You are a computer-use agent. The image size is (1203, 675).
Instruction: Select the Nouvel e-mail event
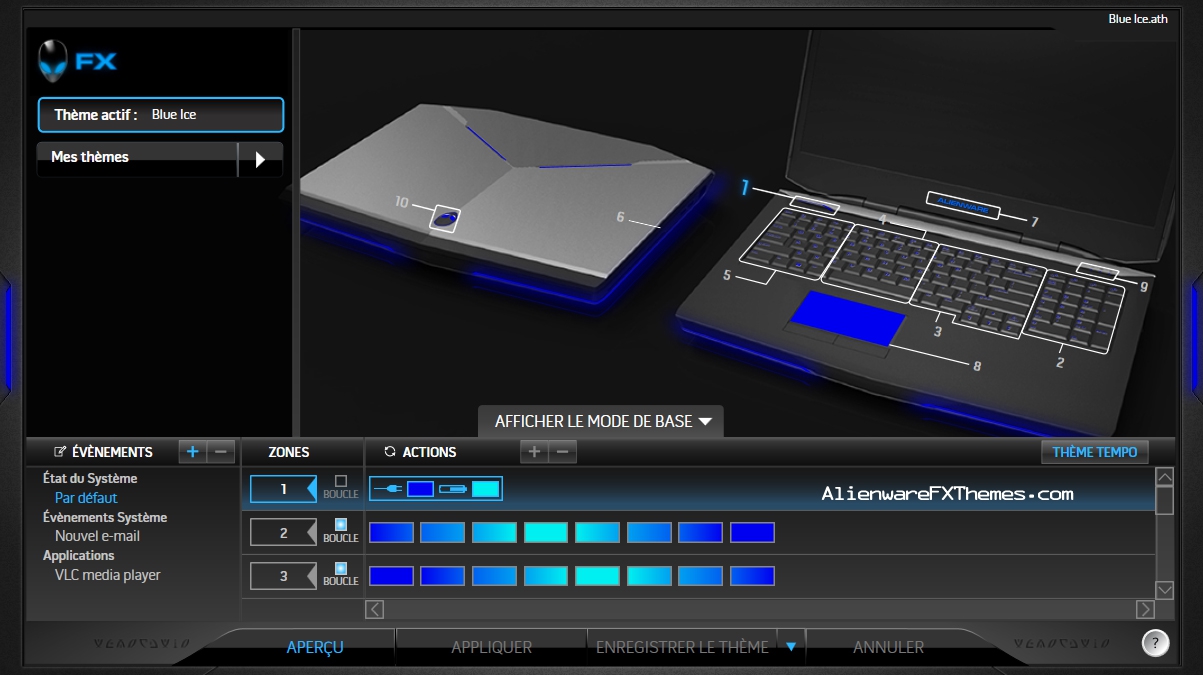(x=97, y=536)
